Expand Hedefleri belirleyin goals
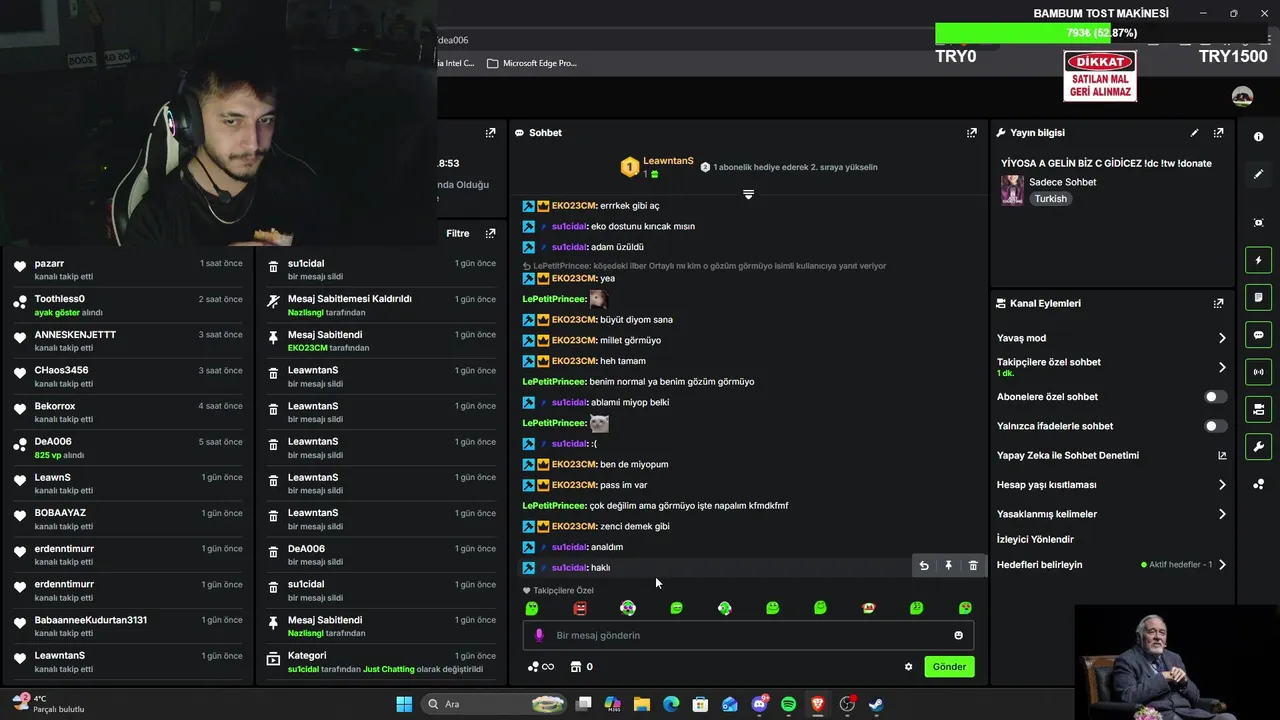 [1222, 565]
